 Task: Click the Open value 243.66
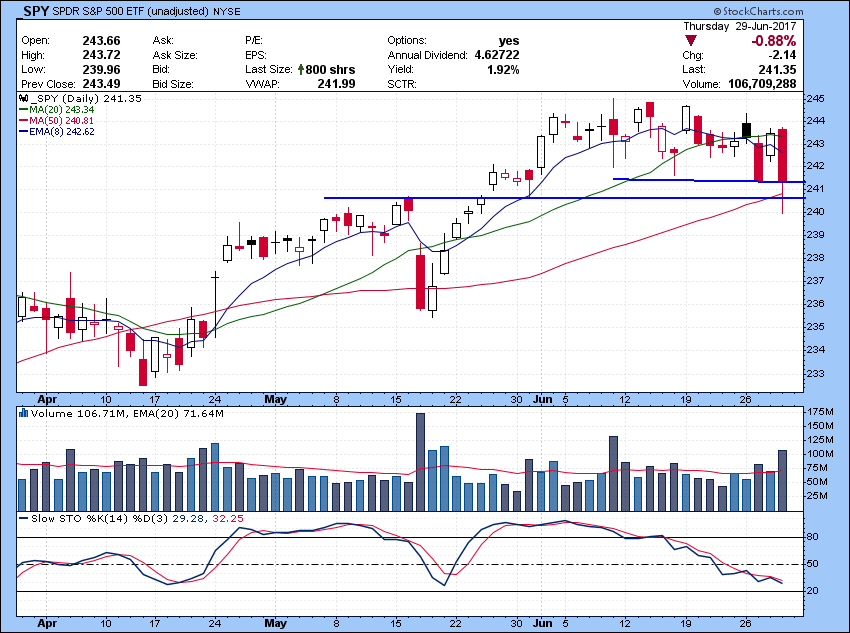[101, 41]
